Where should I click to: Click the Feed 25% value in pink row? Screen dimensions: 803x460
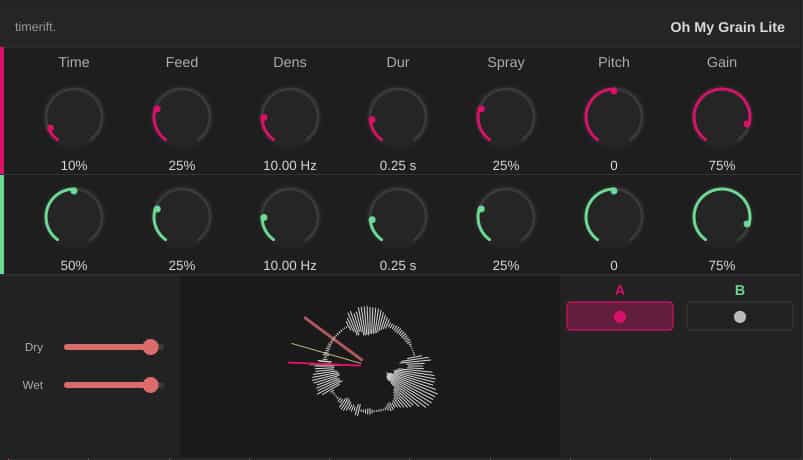(182, 165)
